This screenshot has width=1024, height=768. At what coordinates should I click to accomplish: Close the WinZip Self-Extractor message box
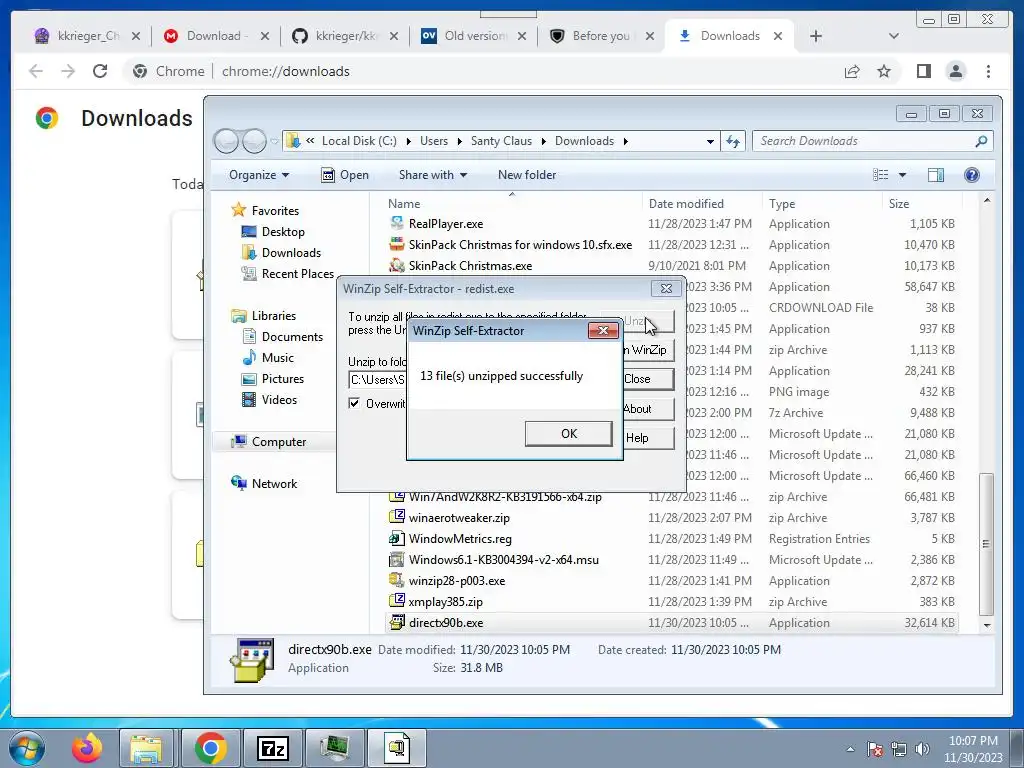click(x=603, y=330)
